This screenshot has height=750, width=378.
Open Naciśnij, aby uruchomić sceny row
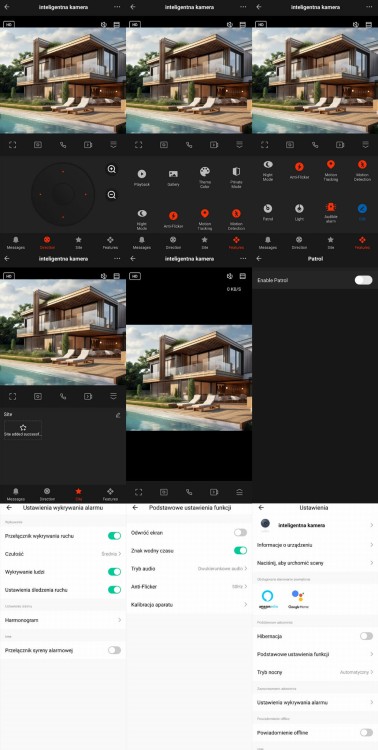[x=315, y=563]
